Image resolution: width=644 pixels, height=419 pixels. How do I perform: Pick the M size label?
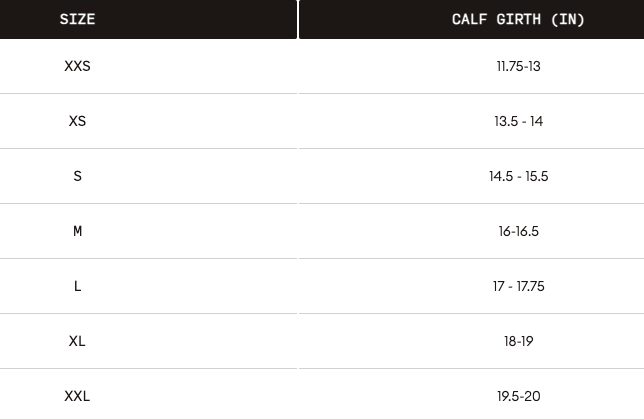pyautogui.click(x=77, y=231)
